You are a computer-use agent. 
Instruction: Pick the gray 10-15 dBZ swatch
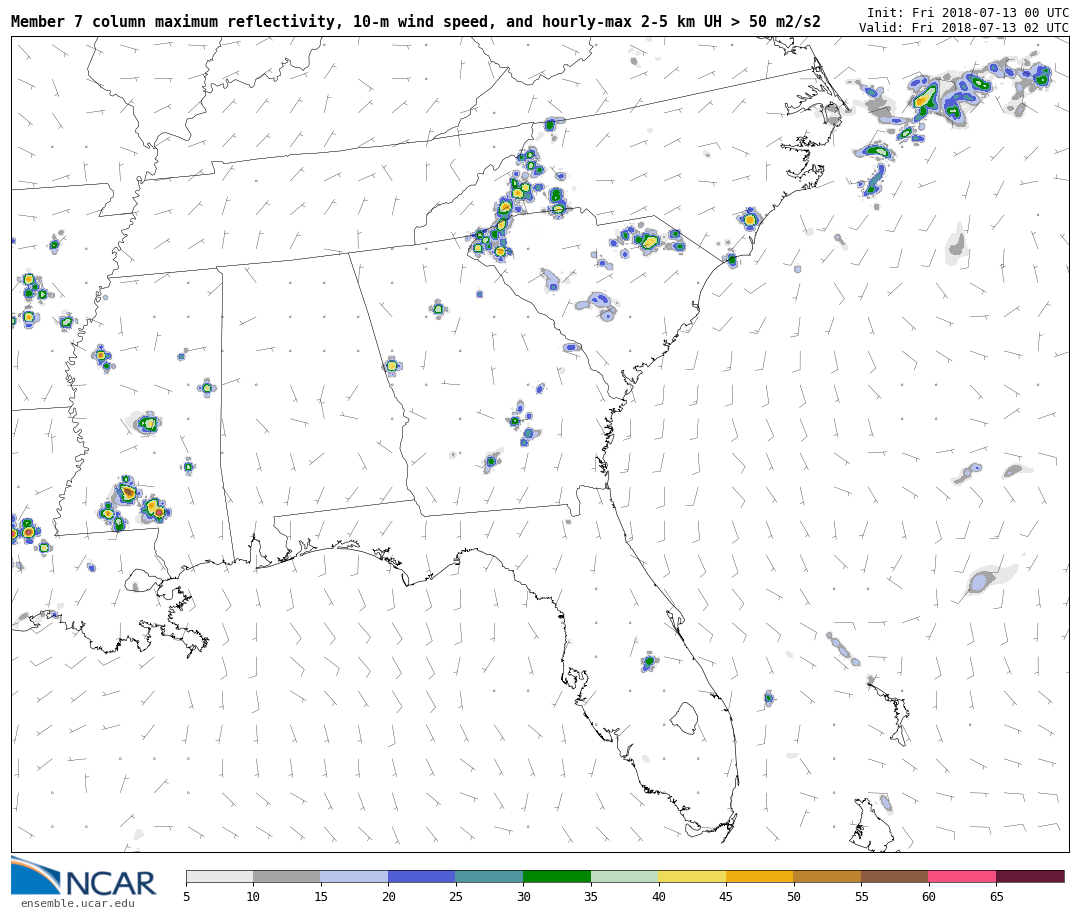[286, 877]
